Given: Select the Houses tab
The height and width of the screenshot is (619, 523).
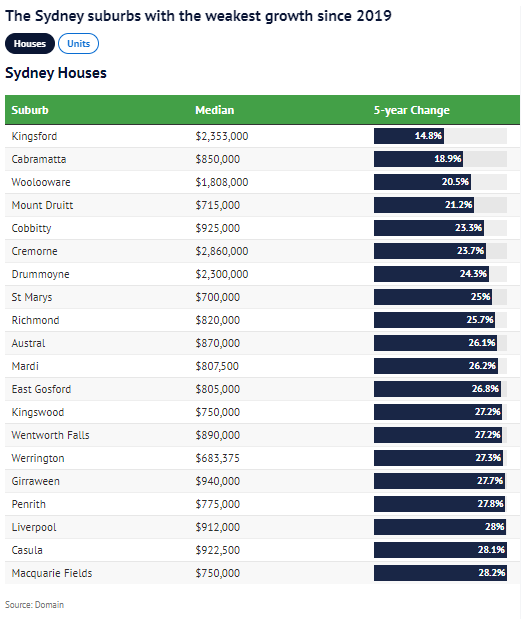Looking at the screenshot, I should tap(30, 43).
